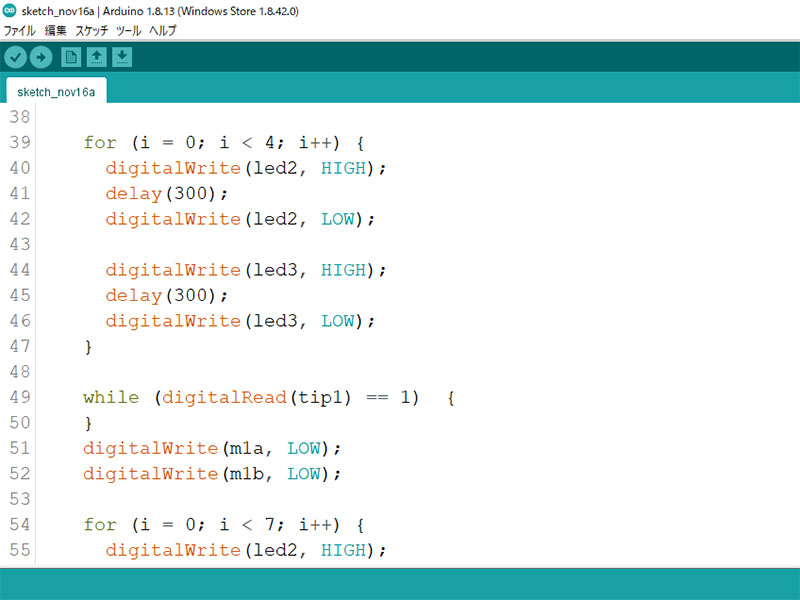Open the スケッチ menu
This screenshot has width=800, height=600.
(x=92, y=31)
